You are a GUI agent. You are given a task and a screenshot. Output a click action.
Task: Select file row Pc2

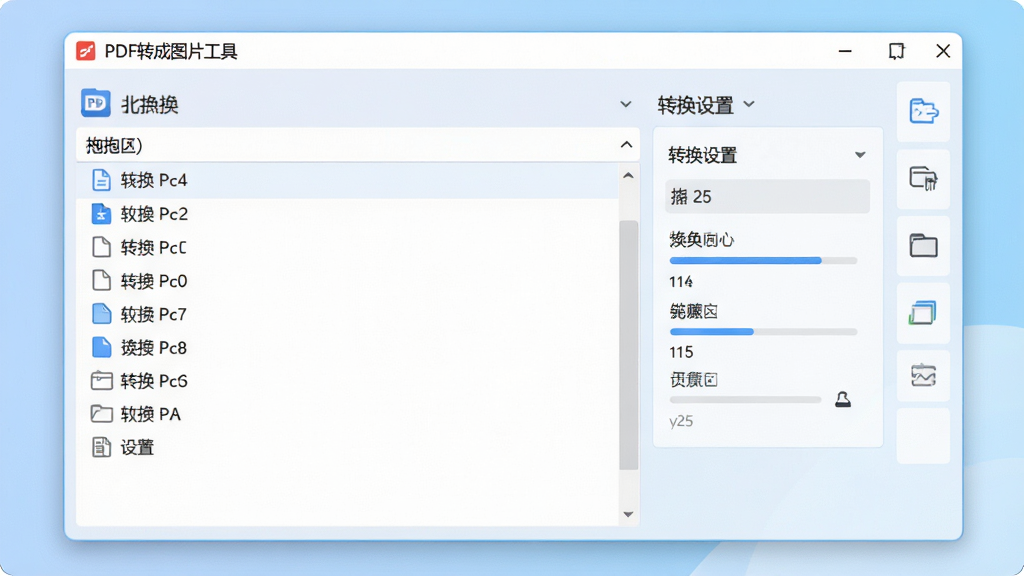(347, 214)
